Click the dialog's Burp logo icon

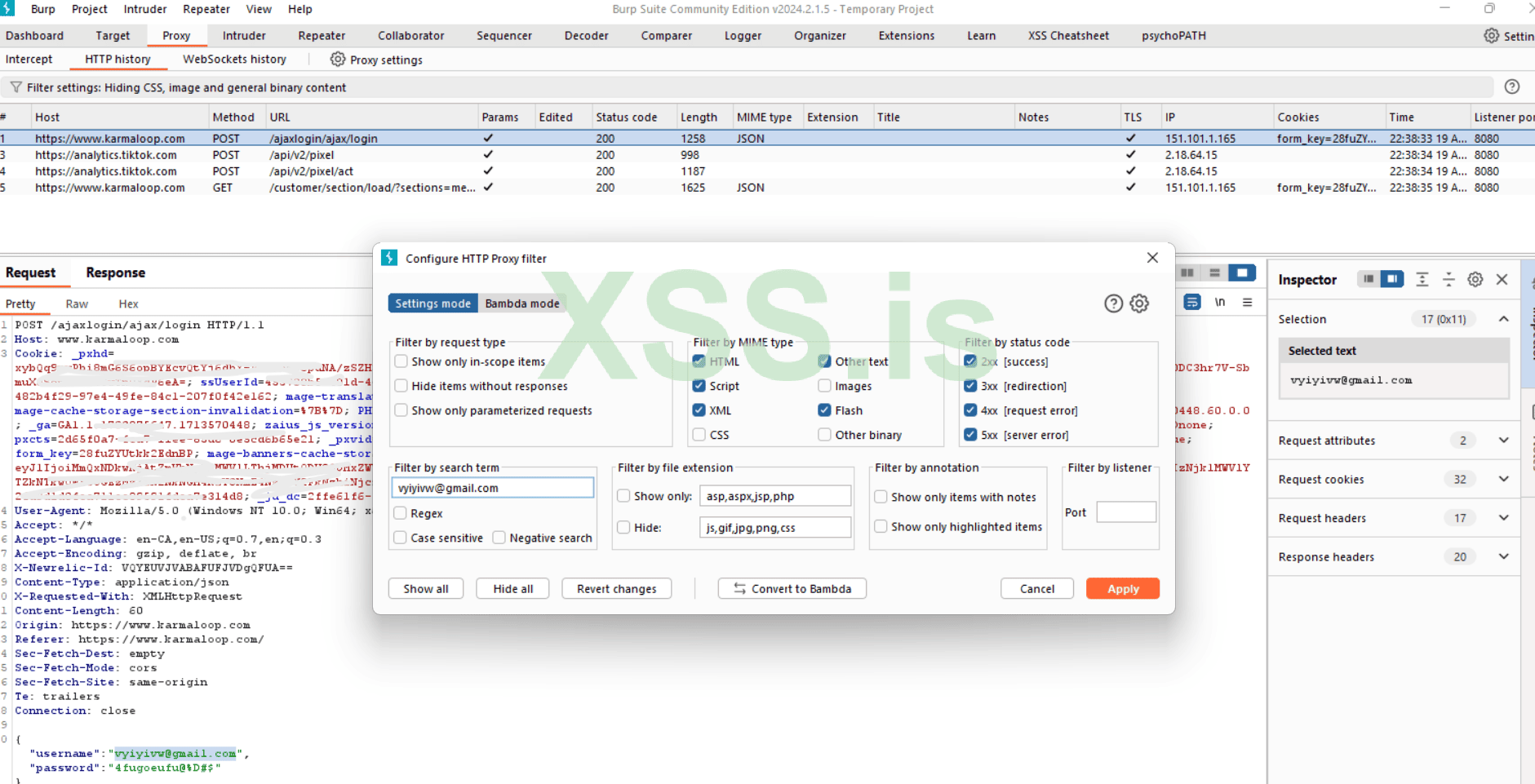(389, 258)
